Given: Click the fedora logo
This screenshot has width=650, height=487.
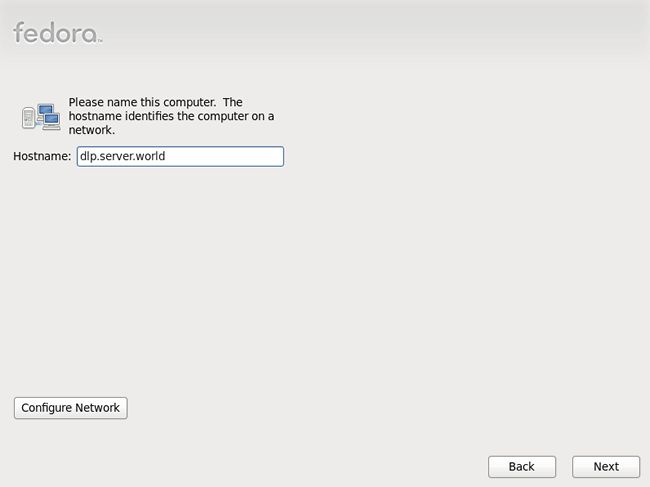Looking at the screenshot, I should (57, 33).
